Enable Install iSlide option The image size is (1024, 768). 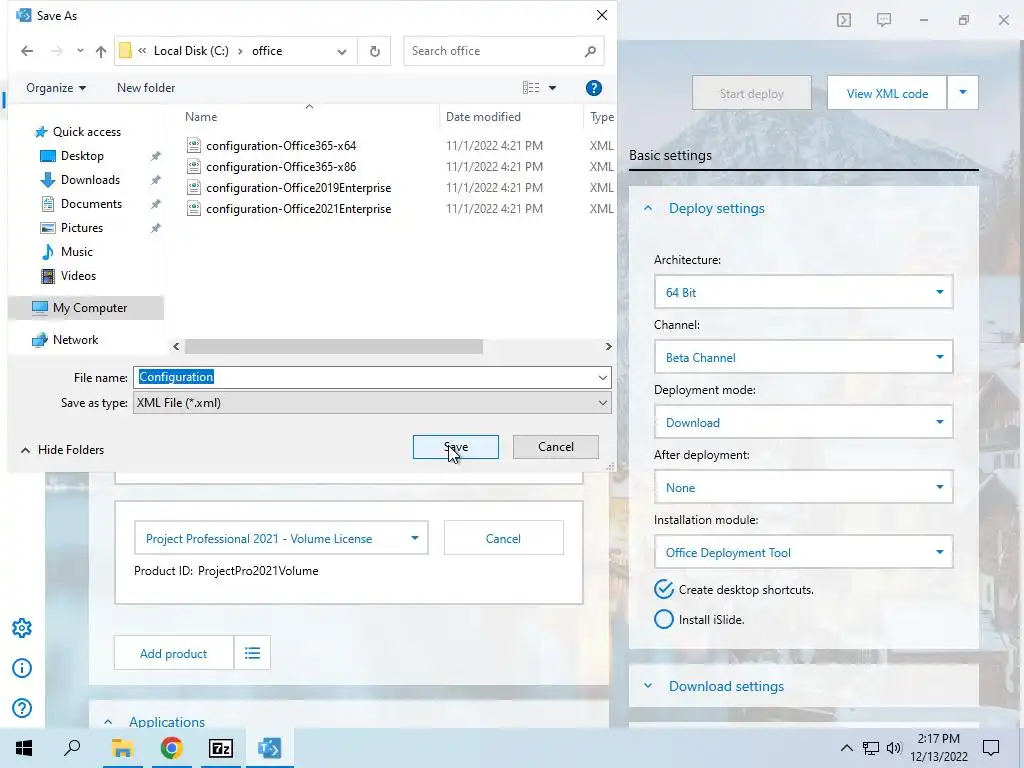pyautogui.click(x=664, y=619)
